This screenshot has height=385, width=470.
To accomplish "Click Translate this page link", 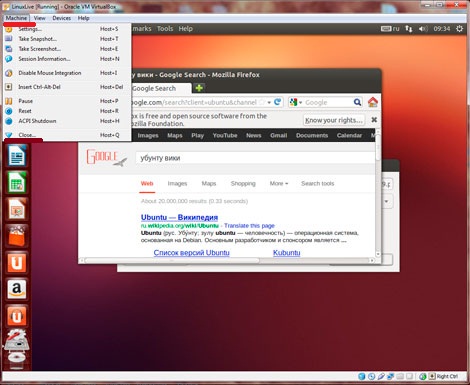I will [x=249, y=226].
